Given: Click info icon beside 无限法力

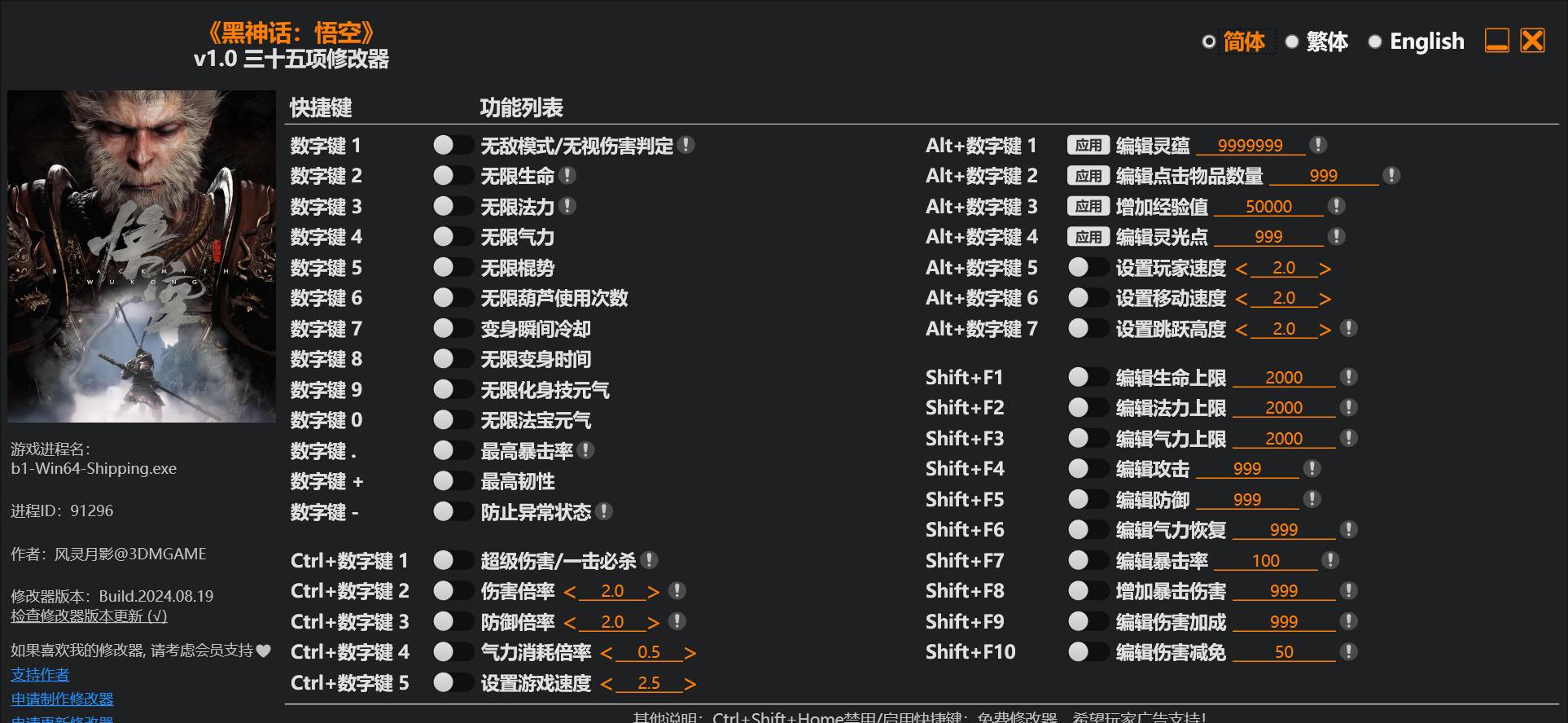Looking at the screenshot, I should pyautogui.click(x=567, y=206).
